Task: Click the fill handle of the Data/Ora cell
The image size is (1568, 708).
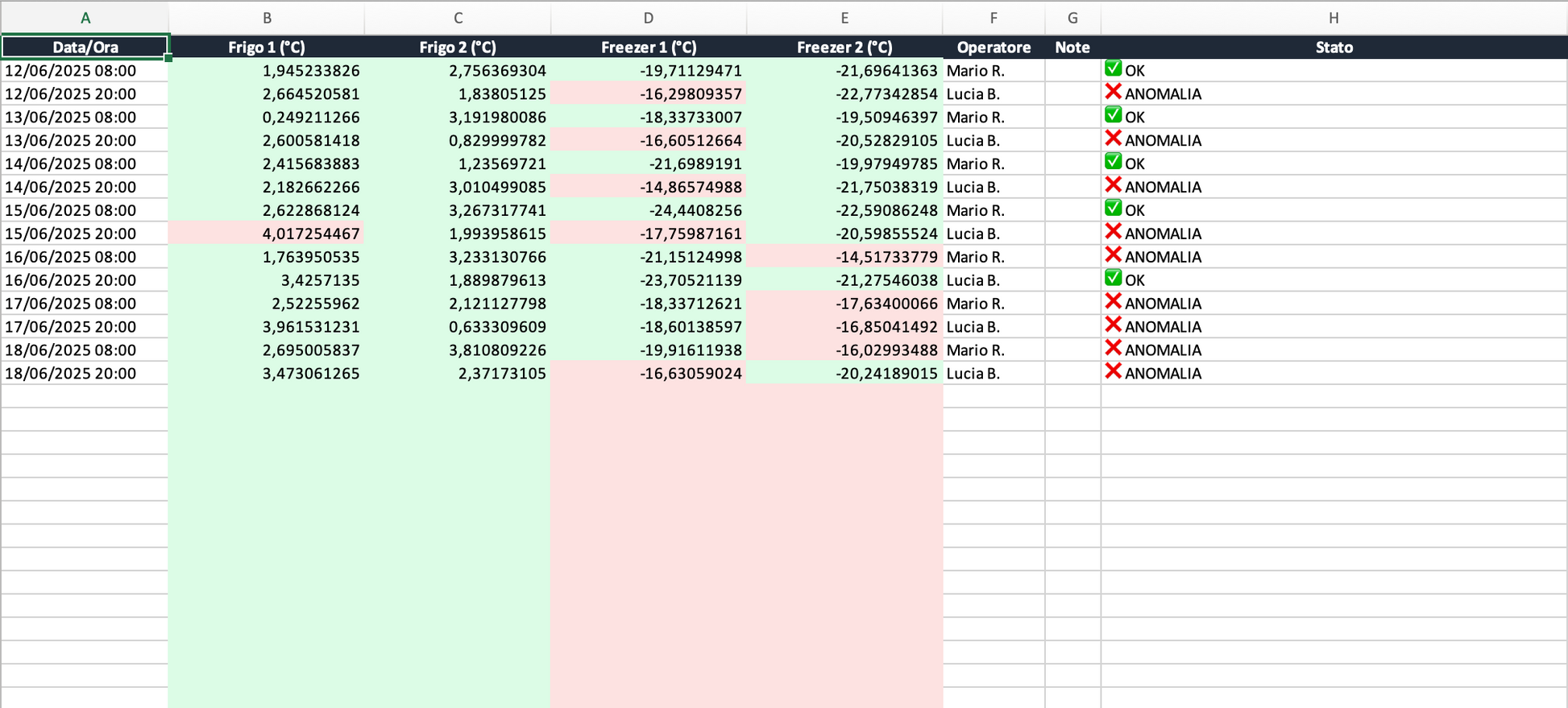Action: pyautogui.click(x=168, y=58)
